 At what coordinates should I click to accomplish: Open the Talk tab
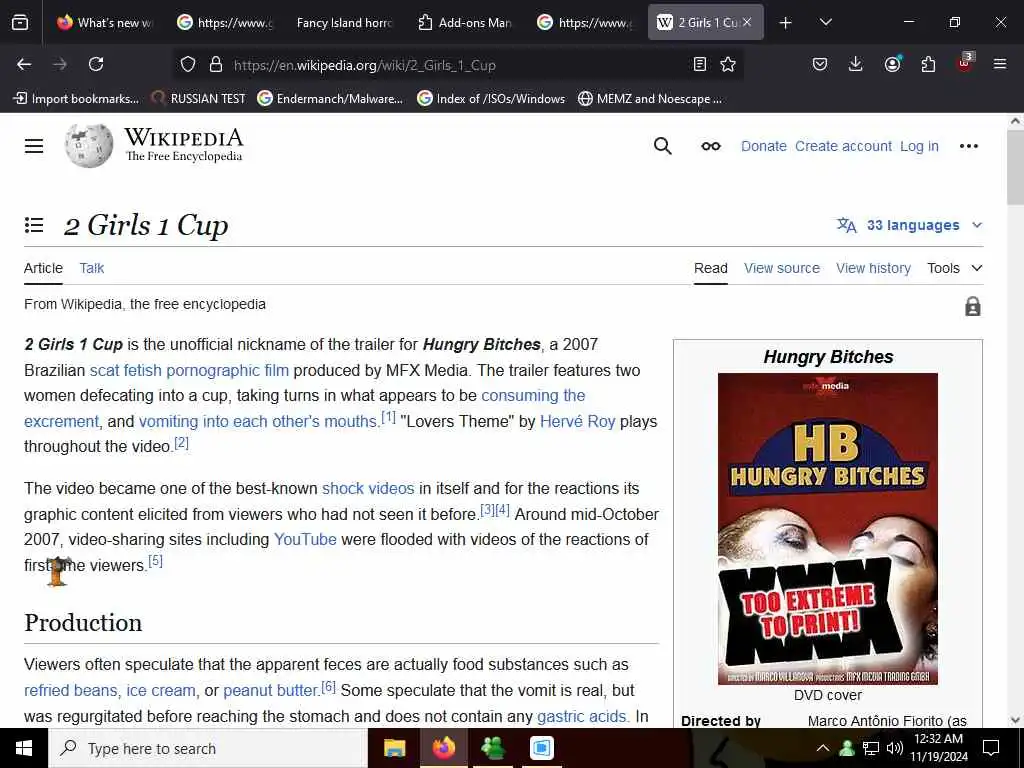[x=91, y=268]
